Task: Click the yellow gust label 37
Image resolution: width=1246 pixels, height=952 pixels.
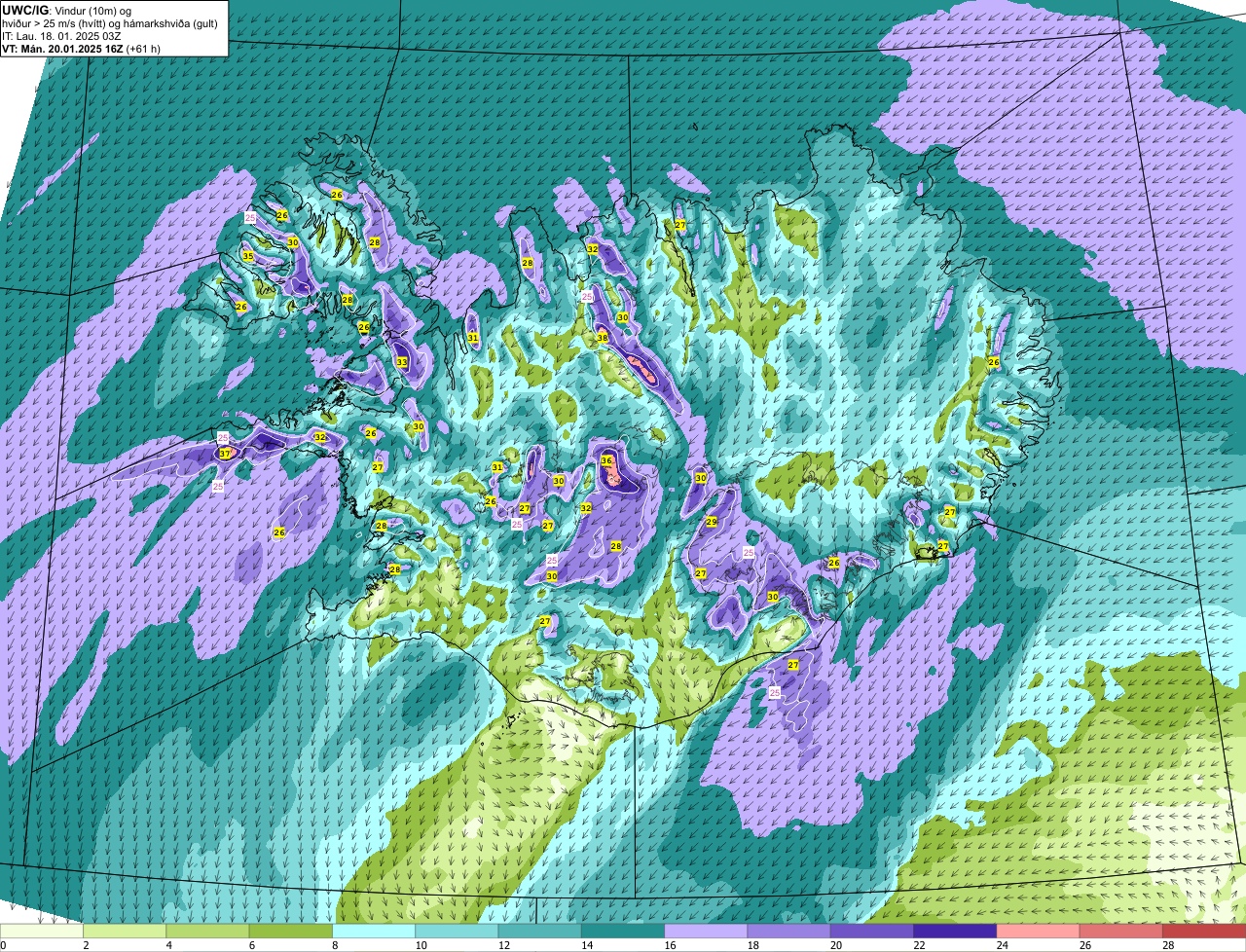Action: (x=225, y=454)
